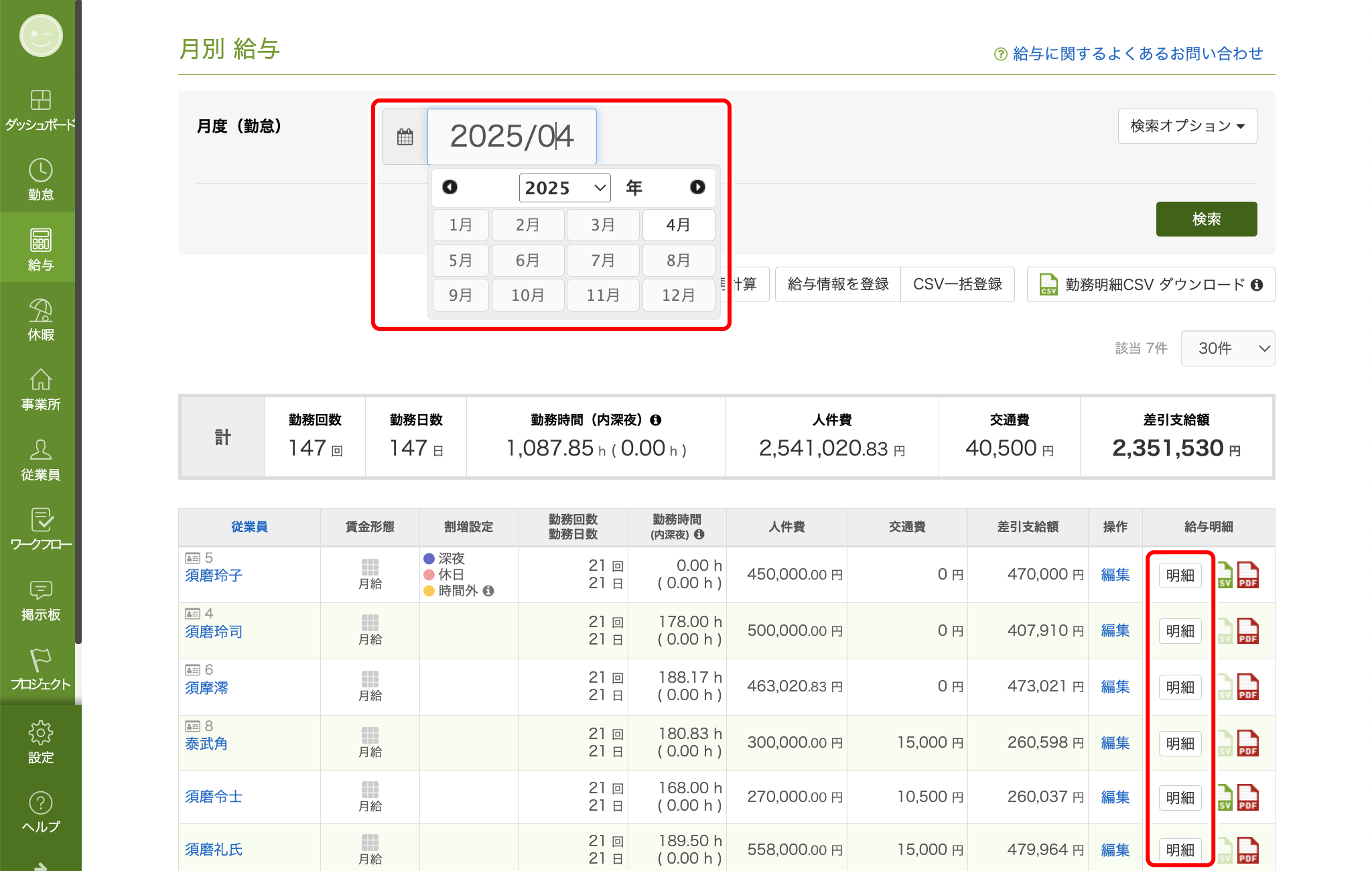This screenshot has height=871, width=1372.
Task: Select 12月 in the month picker
Action: click(x=679, y=295)
